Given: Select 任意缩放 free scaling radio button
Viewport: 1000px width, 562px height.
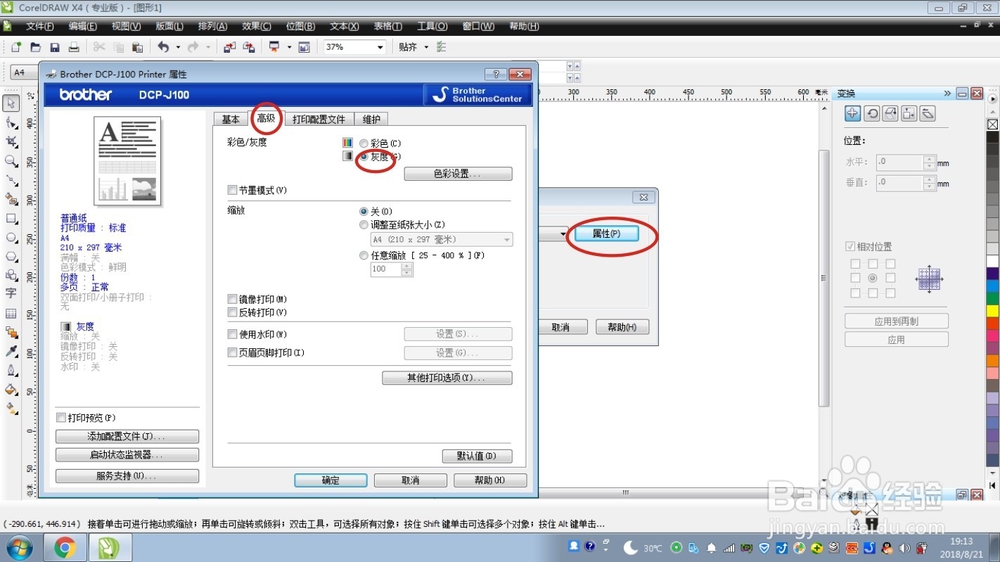Looking at the screenshot, I should coord(364,255).
